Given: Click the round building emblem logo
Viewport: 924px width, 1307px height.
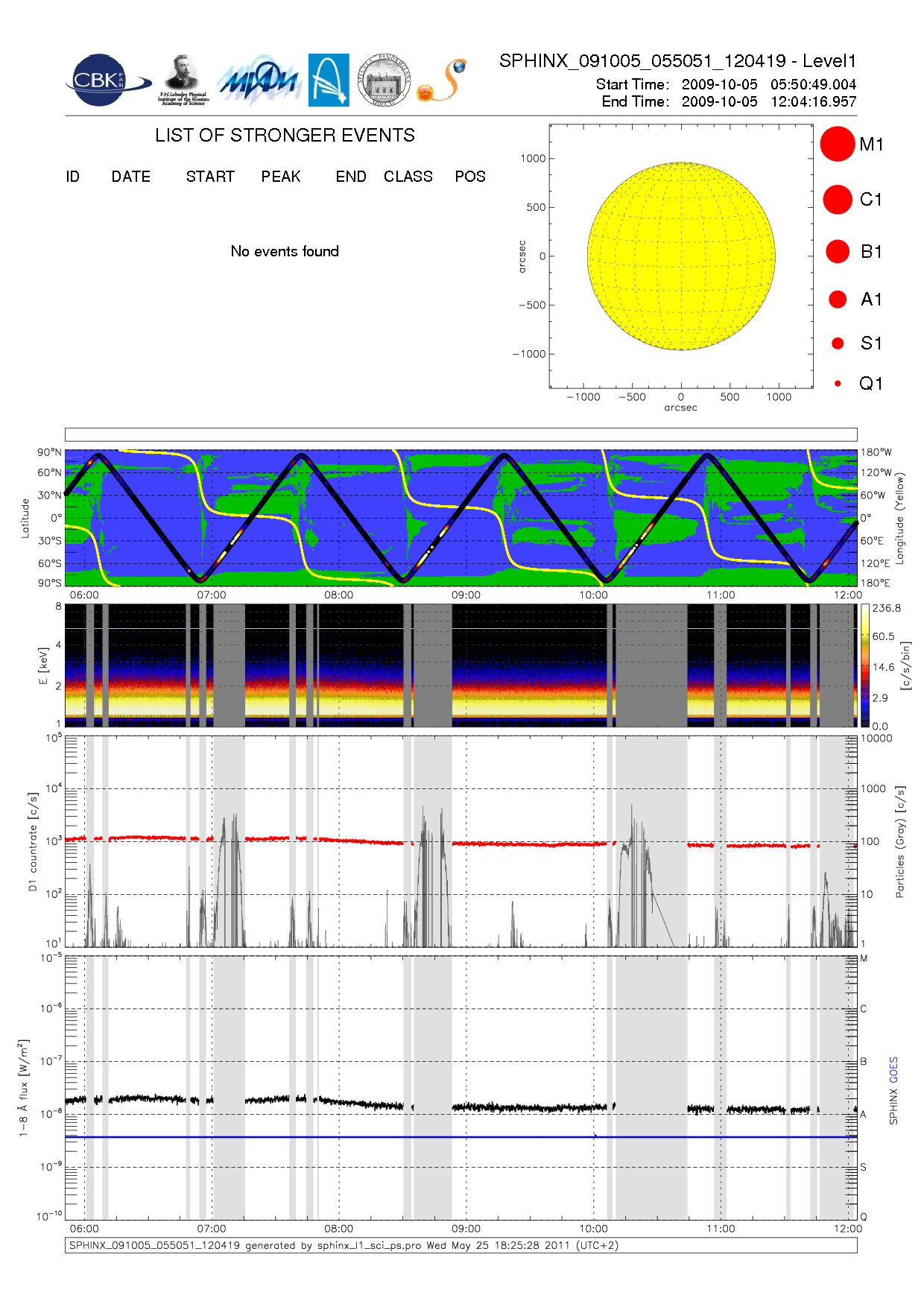Looking at the screenshot, I should [x=384, y=80].
